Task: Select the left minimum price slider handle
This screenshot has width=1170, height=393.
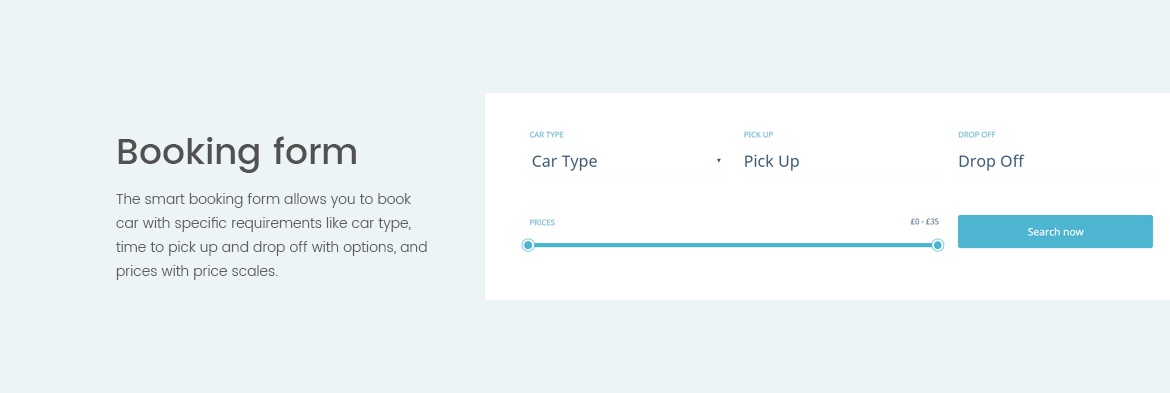Action: (x=528, y=245)
